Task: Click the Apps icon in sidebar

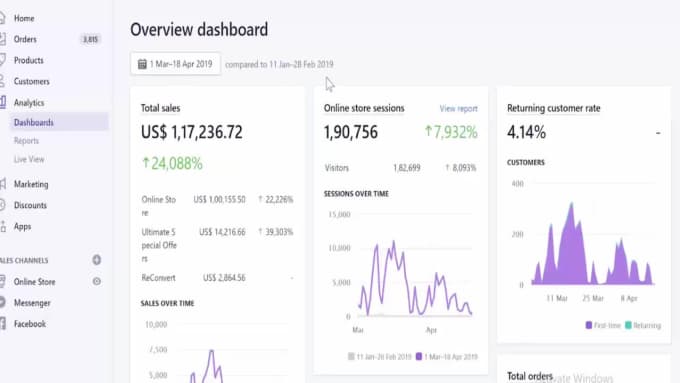Action: click(x=3, y=226)
